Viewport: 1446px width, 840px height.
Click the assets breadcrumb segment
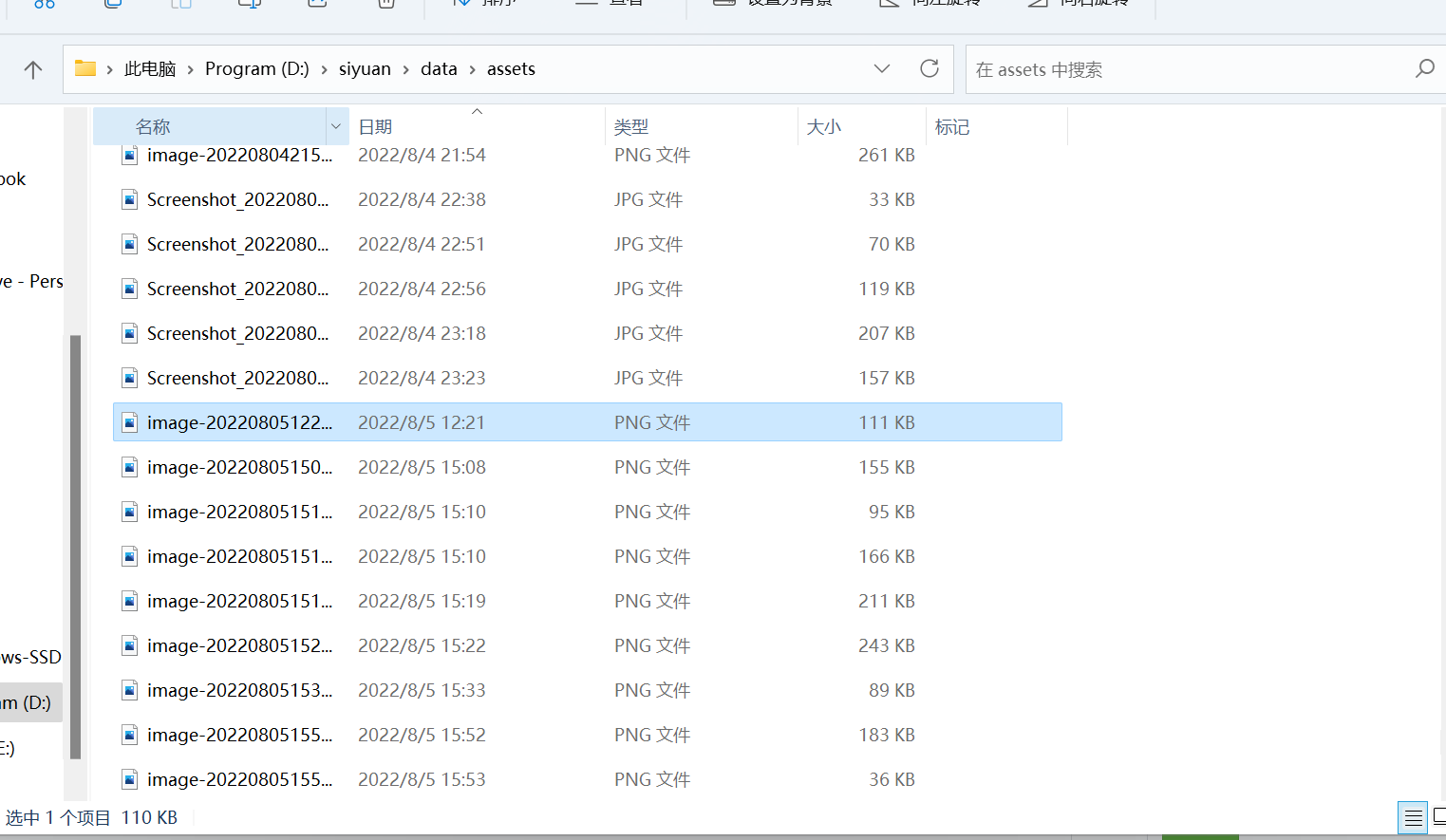[511, 68]
